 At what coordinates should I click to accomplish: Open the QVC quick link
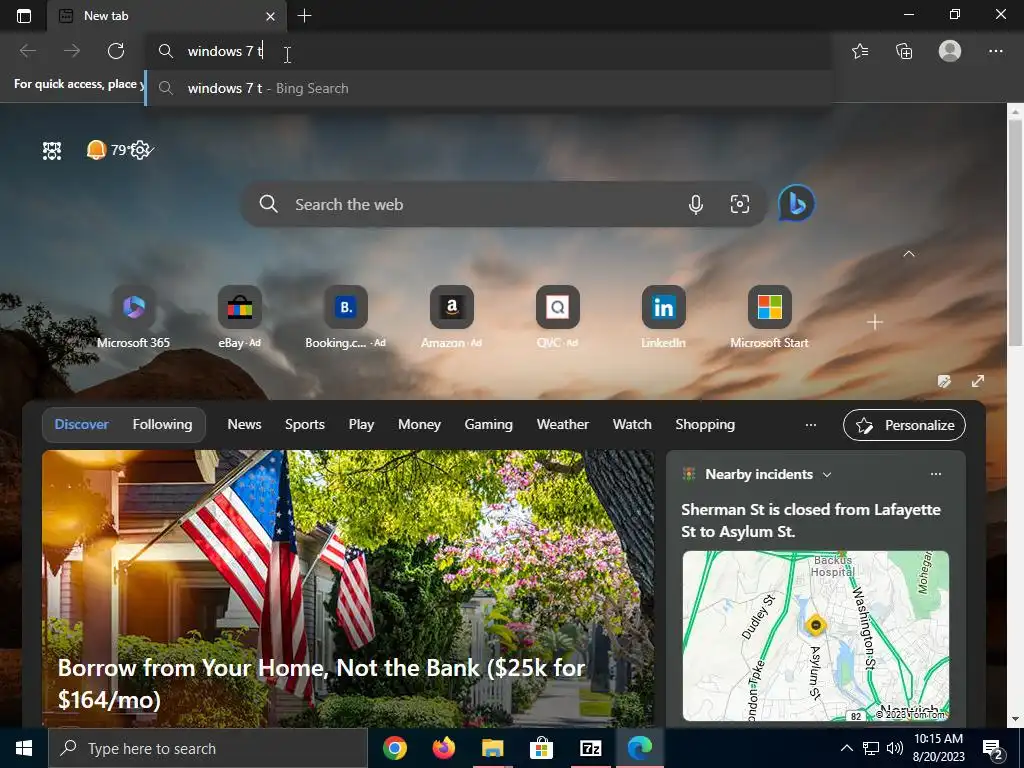coord(558,318)
